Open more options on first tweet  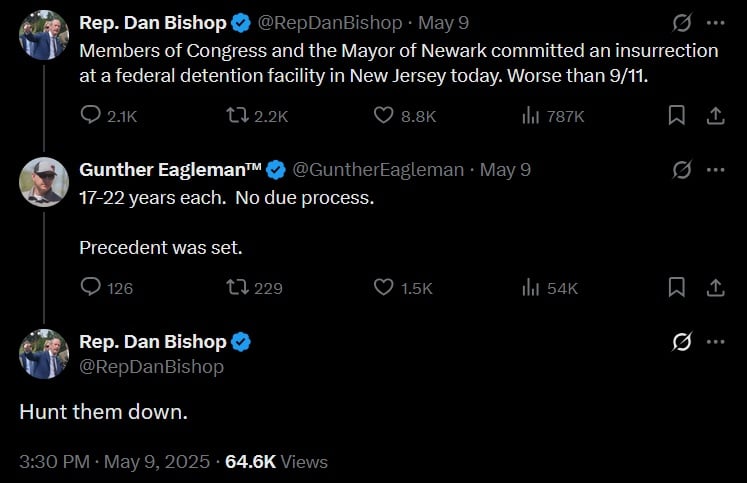[x=715, y=23]
